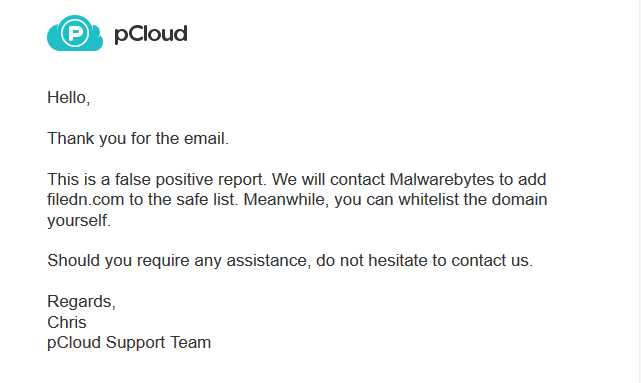Click the word "yourself." ending the paragraph
641x383 pixels.
(79, 220)
